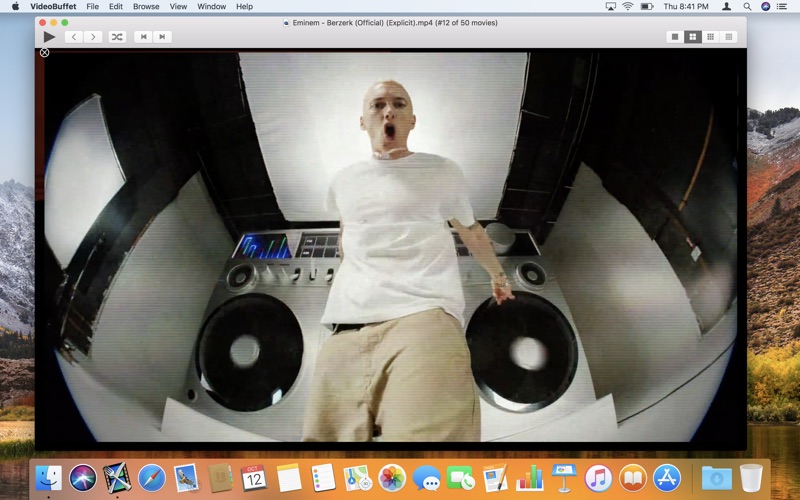Select the four-video grid layout

(692, 37)
